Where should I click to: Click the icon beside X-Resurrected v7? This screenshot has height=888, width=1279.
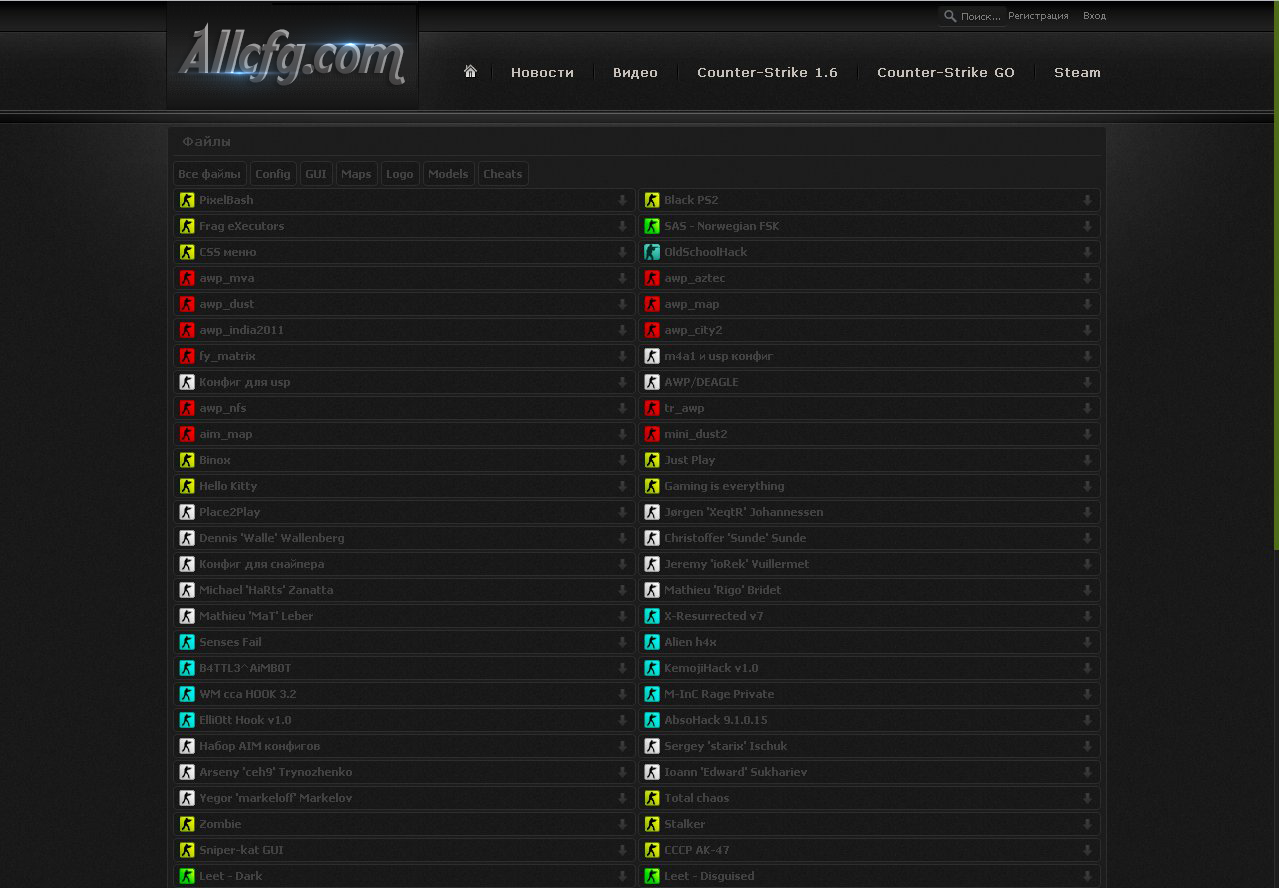click(x=652, y=616)
